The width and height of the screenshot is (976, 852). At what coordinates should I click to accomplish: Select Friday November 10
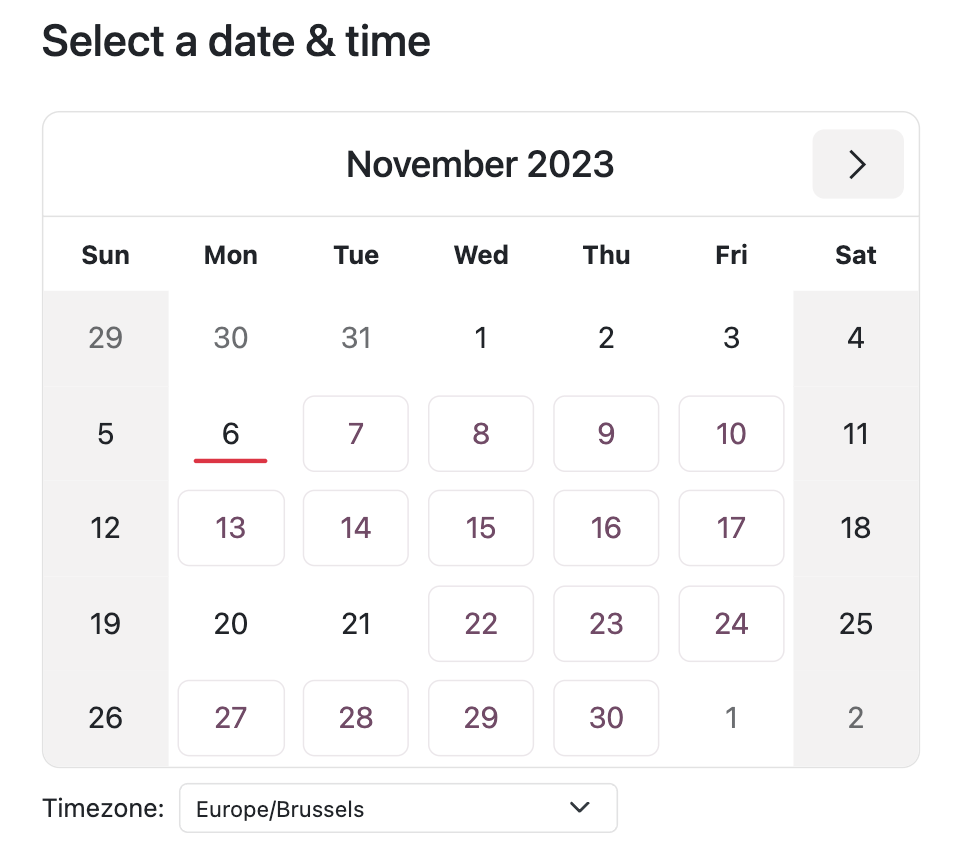(x=731, y=434)
